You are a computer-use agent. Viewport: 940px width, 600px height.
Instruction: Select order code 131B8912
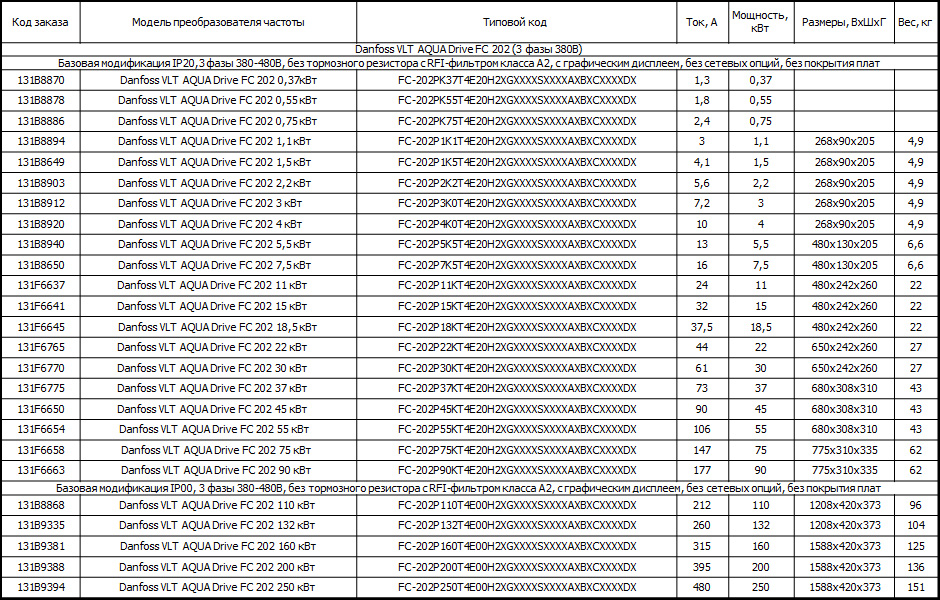[x=41, y=203]
